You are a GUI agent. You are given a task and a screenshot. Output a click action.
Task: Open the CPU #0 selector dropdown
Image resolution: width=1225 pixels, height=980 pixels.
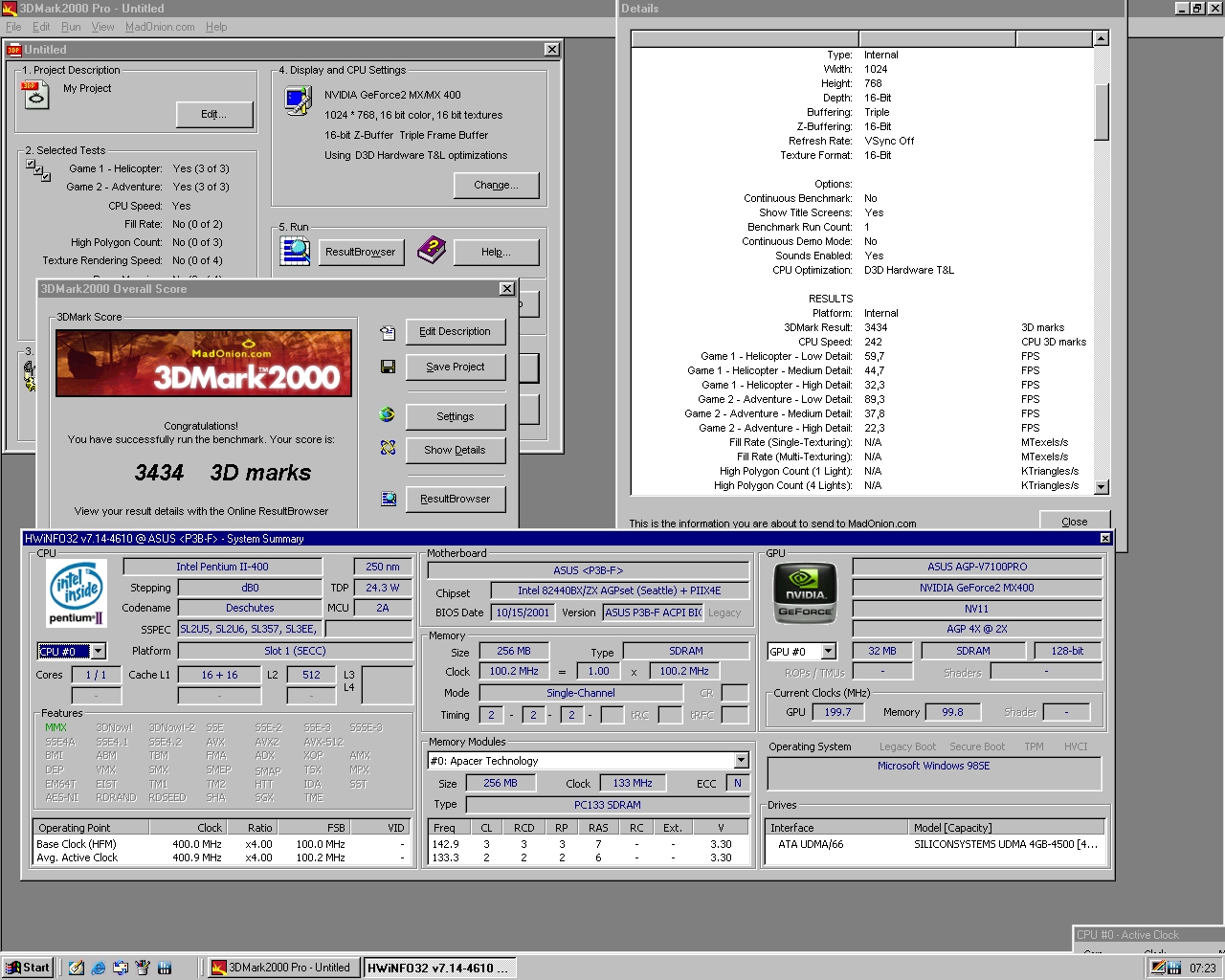click(98, 652)
